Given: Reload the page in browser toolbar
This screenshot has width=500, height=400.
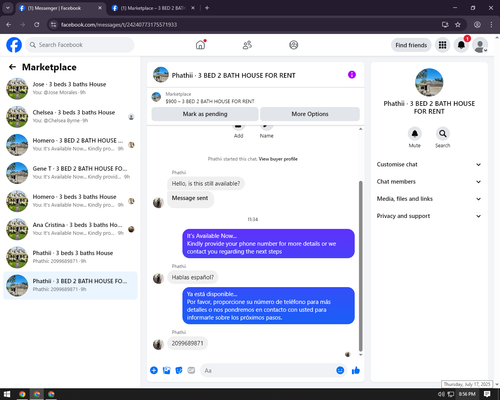Looking at the screenshot, I should pos(37,25).
